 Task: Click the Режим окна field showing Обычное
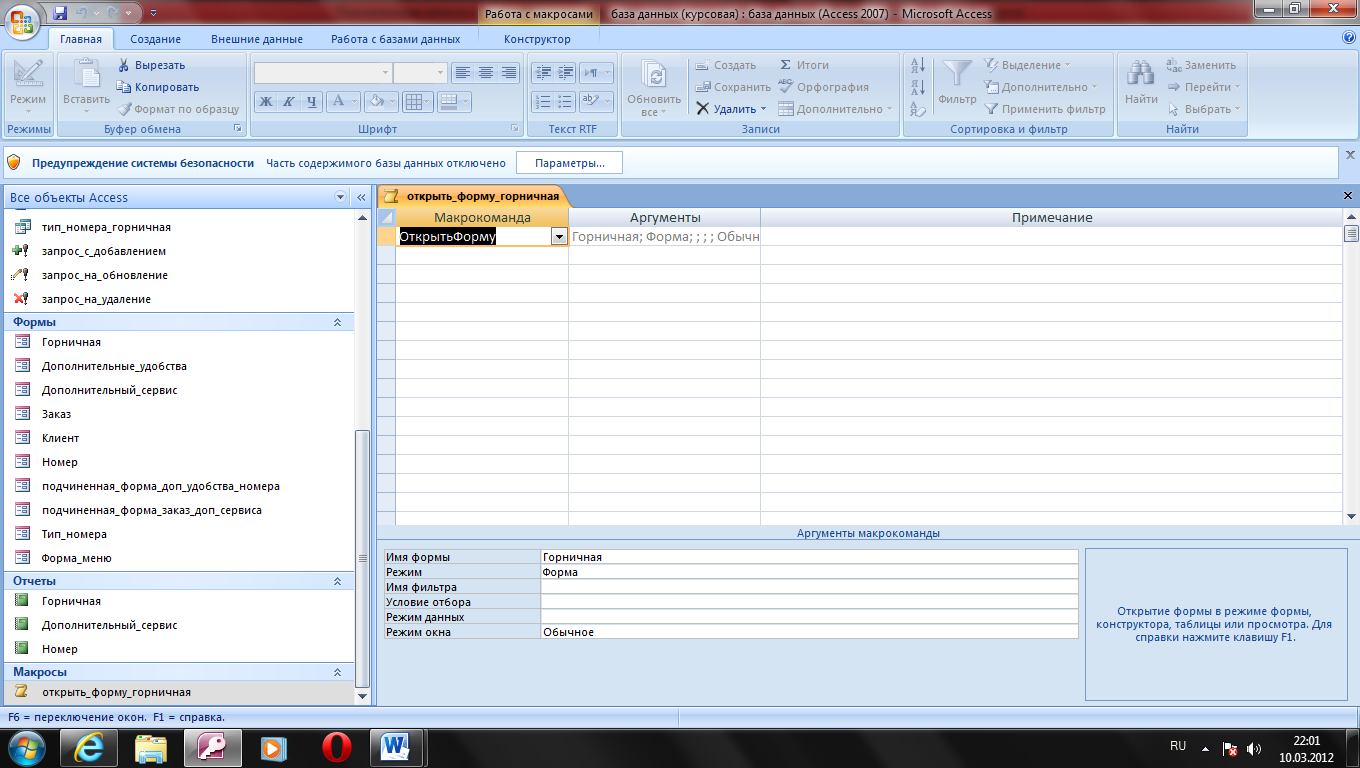click(809, 632)
